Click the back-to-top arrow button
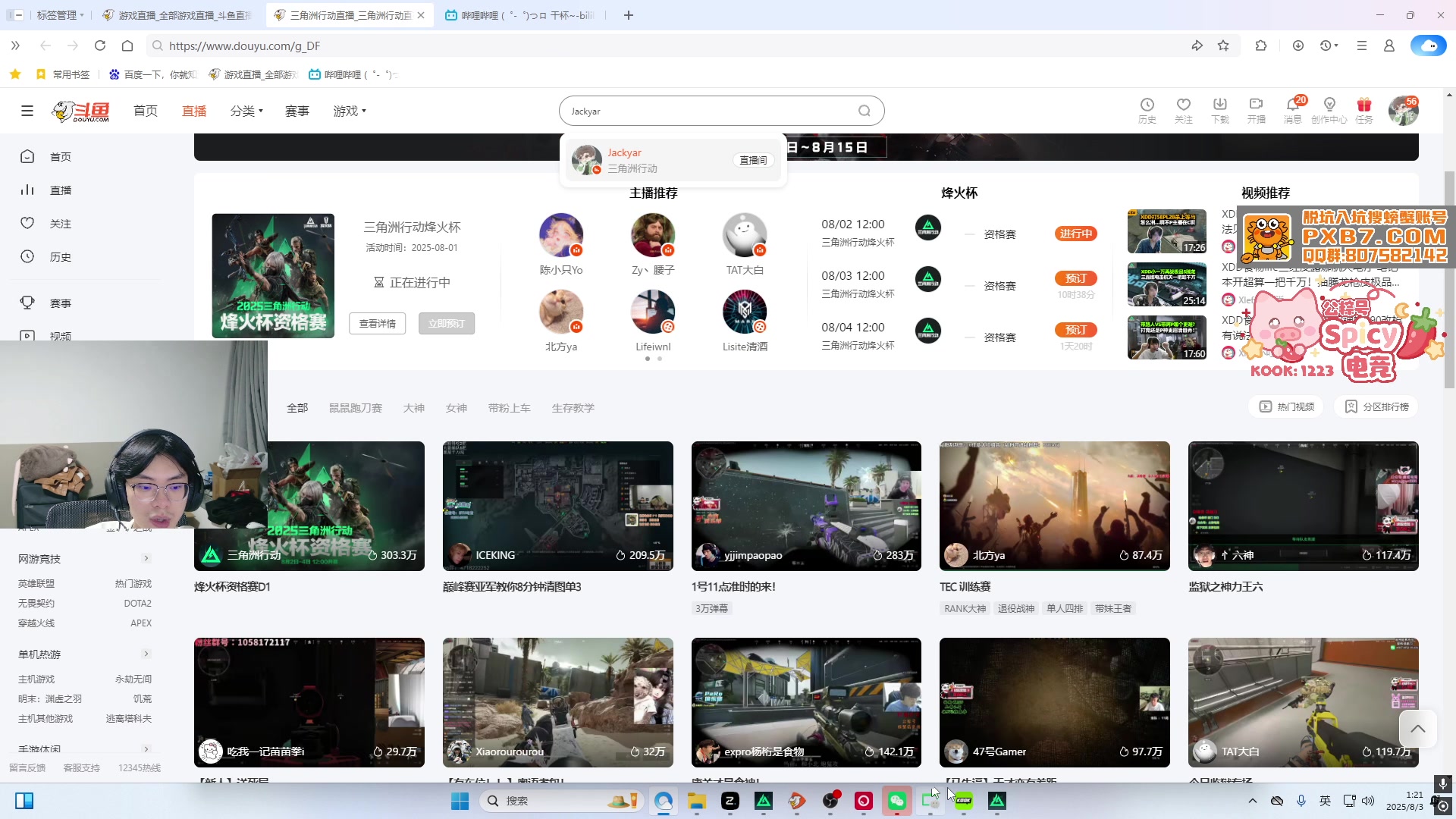The height and width of the screenshot is (819, 1456). [1418, 729]
